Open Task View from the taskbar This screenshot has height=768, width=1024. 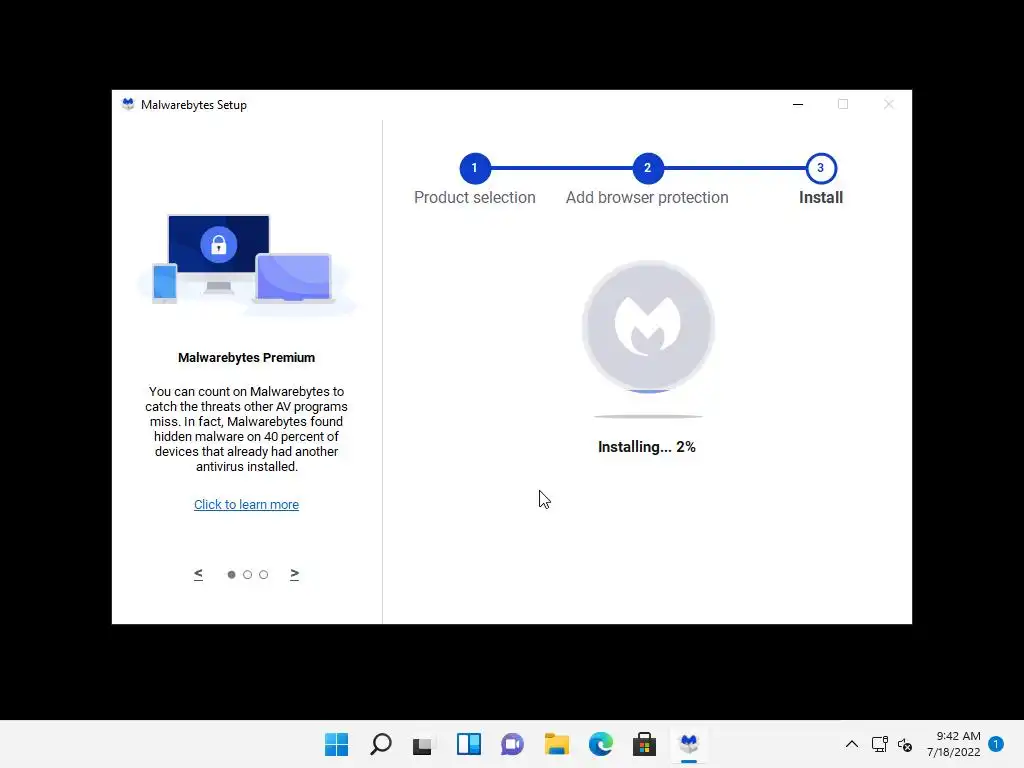coord(423,744)
